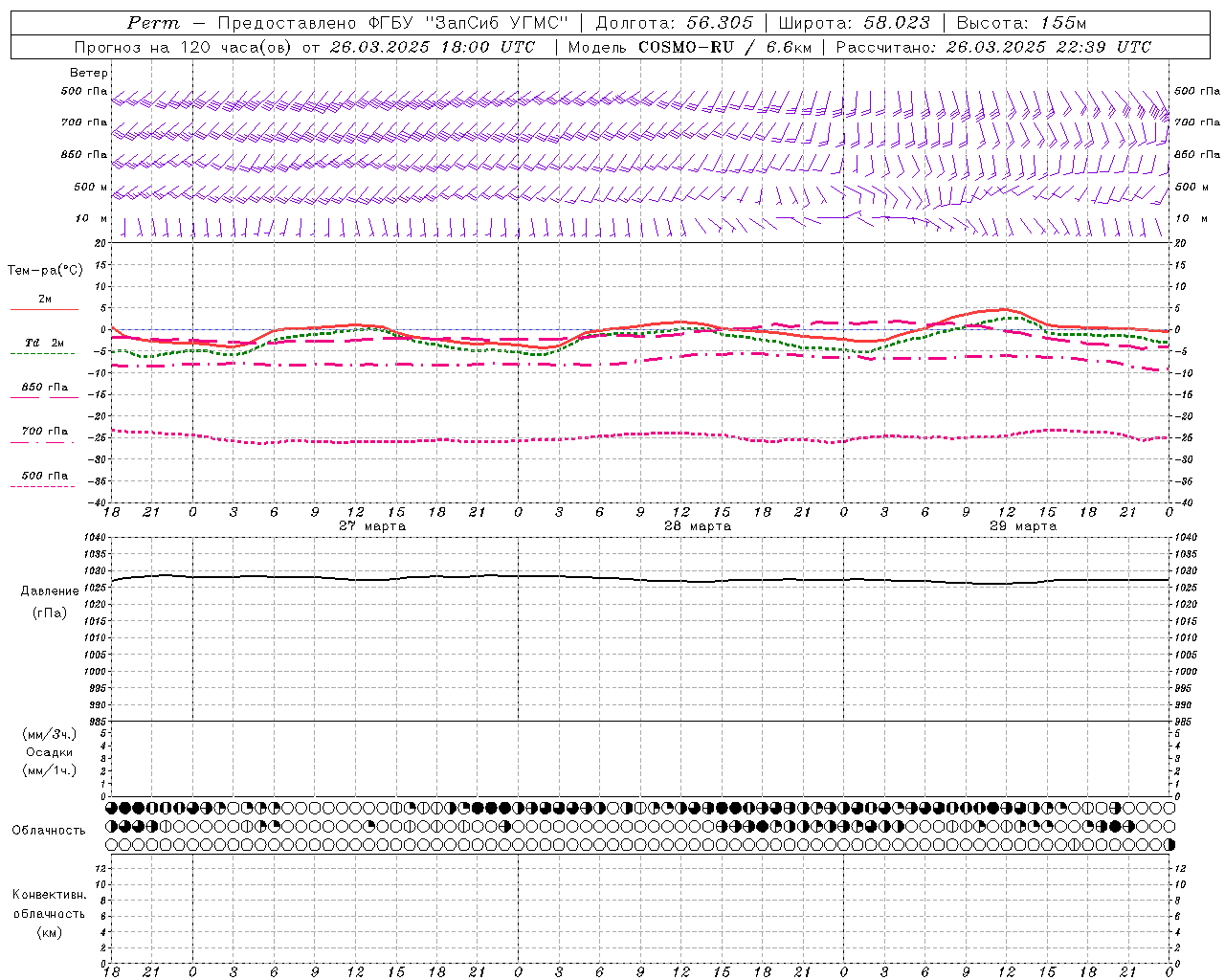
Task: Click the "Осадки" precipitation label
Action: [x=50, y=752]
